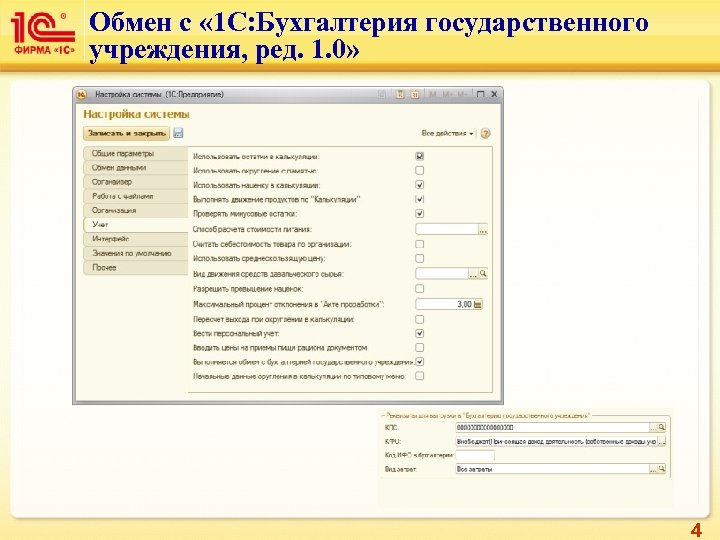
Task: Open the Работа с файлами tab
Action: [x=135, y=196]
